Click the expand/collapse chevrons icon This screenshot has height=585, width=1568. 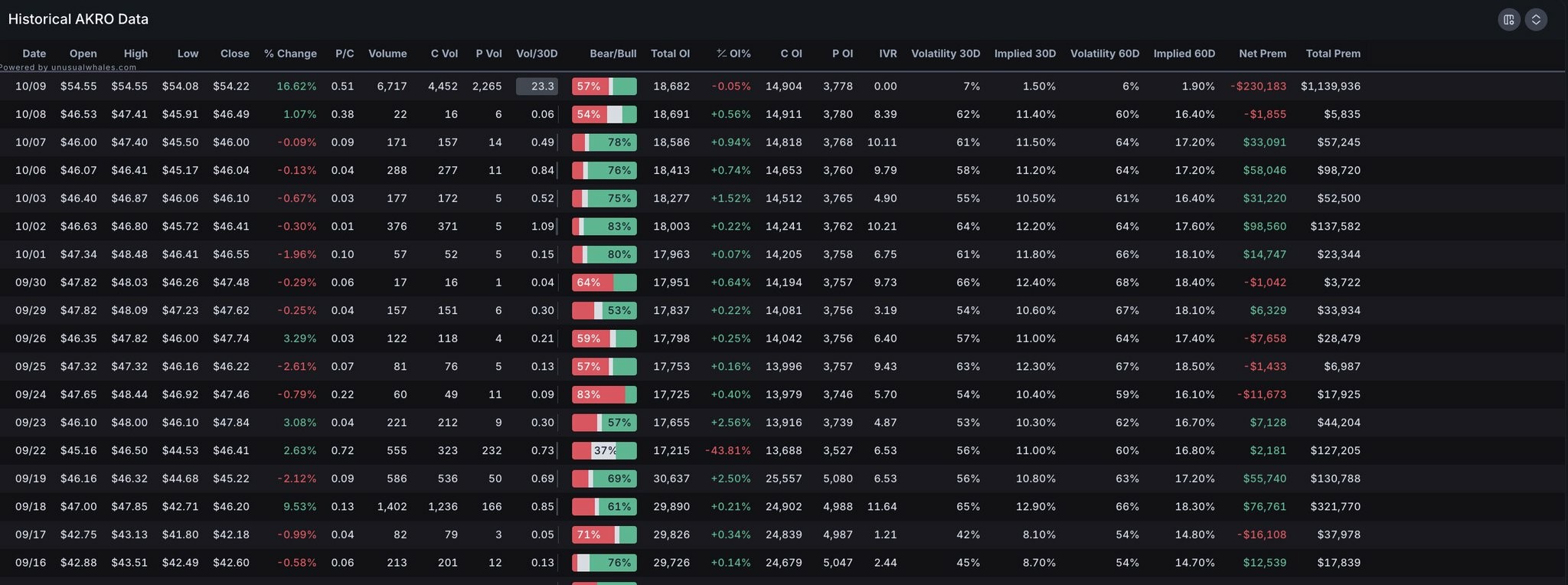pos(1536,20)
